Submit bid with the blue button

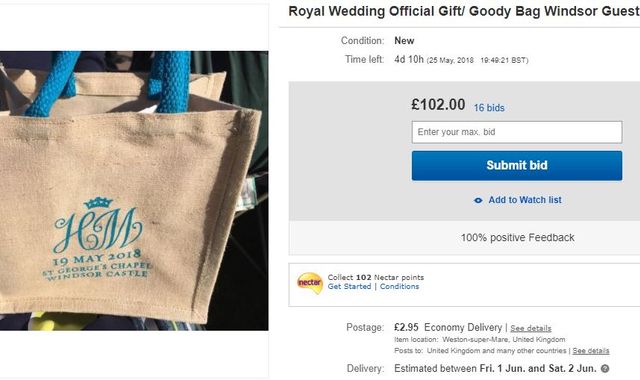517,166
